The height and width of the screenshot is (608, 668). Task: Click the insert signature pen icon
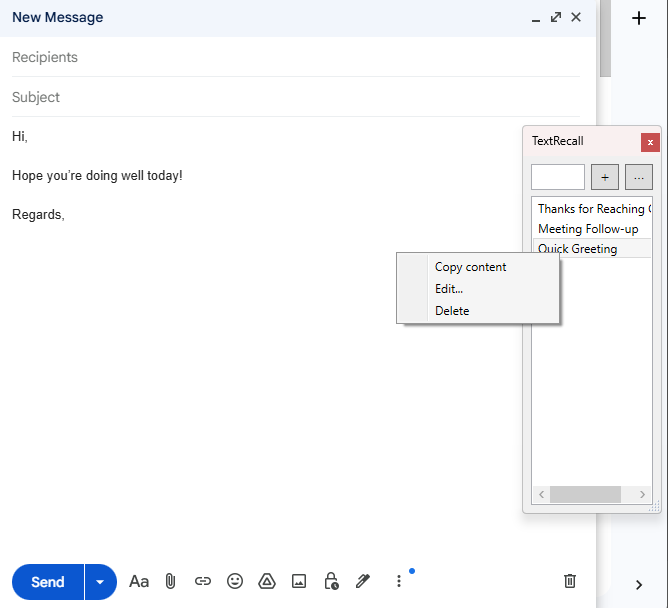pos(363,581)
